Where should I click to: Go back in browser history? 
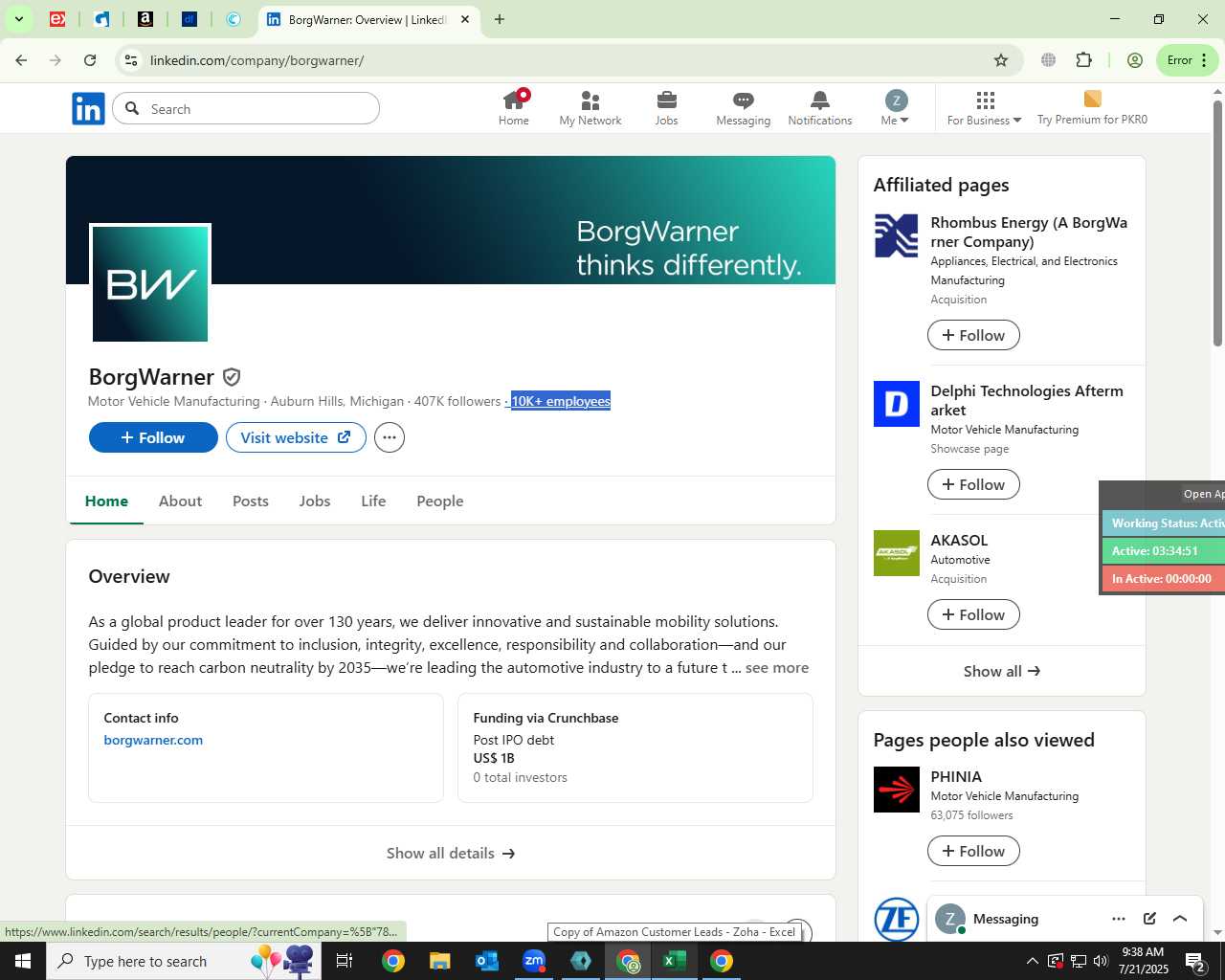point(21,60)
